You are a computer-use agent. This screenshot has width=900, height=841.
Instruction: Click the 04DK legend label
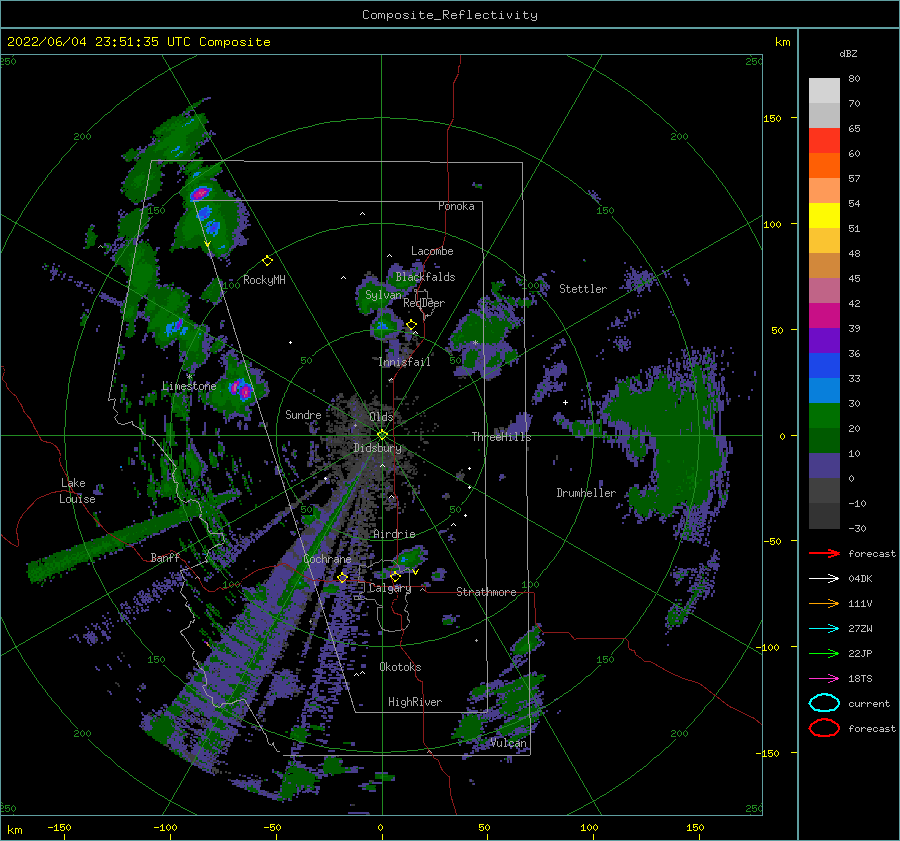860,579
